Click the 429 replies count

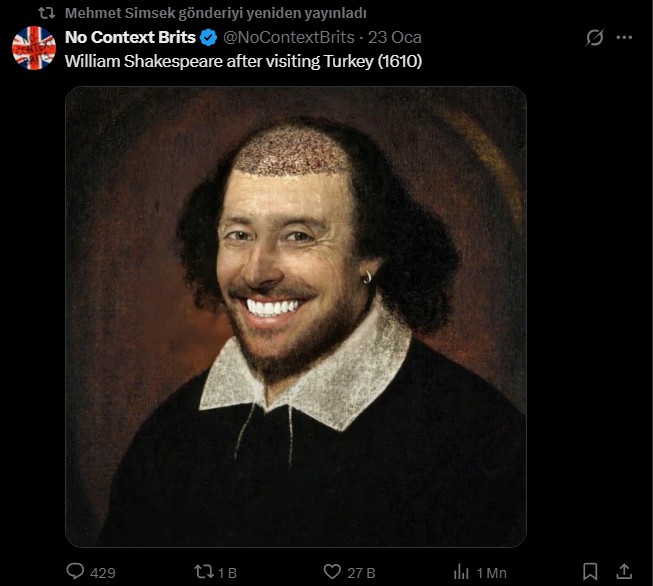[102, 573]
